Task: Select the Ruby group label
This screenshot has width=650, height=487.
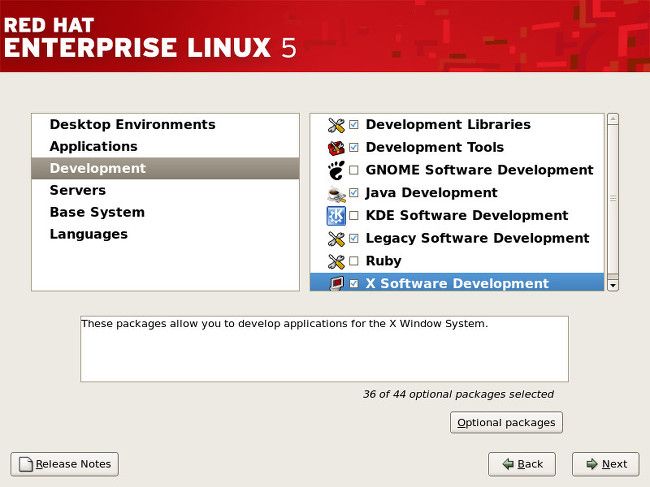Action: 383,261
